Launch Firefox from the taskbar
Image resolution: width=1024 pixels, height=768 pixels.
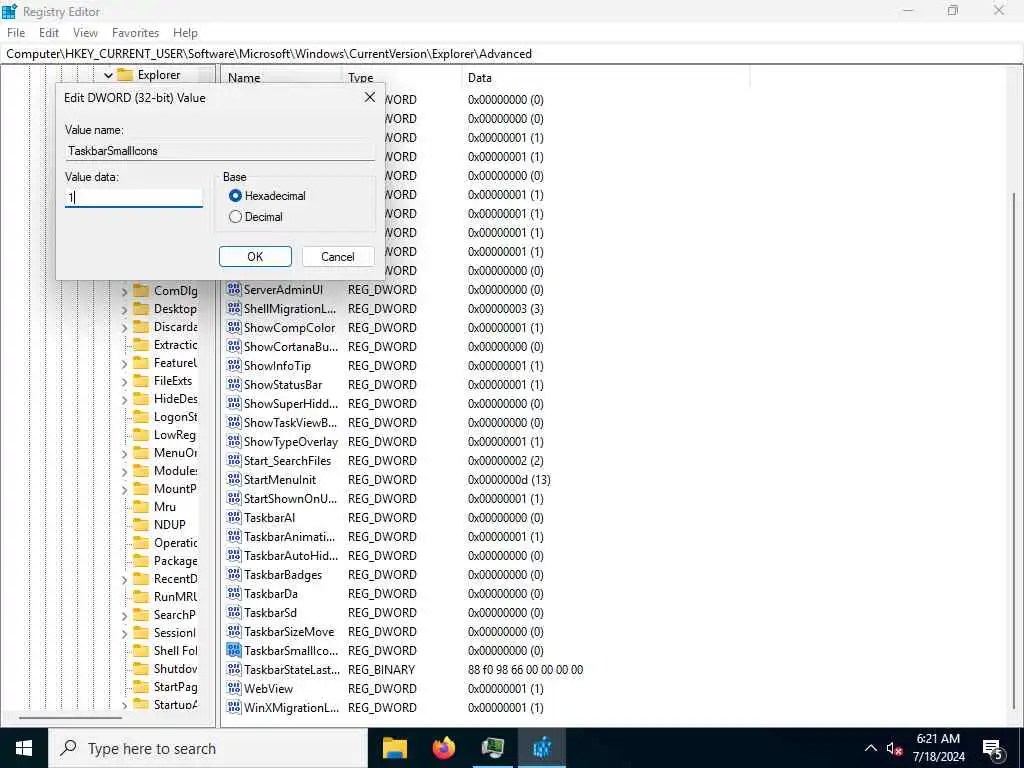click(x=444, y=748)
